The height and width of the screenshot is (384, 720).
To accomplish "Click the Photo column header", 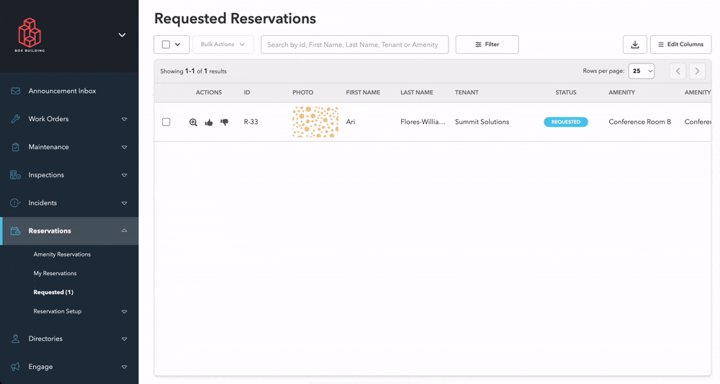I will tap(303, 92).
